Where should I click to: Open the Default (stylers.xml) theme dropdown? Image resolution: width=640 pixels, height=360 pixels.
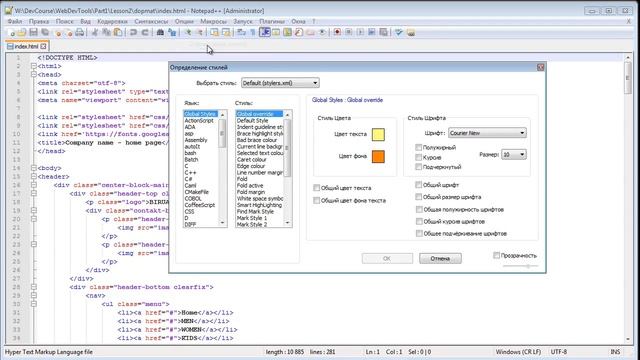click(x=280, y=83)
